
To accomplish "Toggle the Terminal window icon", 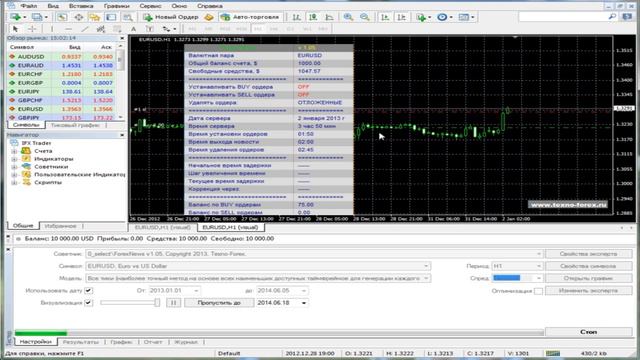I will (111, 17).
